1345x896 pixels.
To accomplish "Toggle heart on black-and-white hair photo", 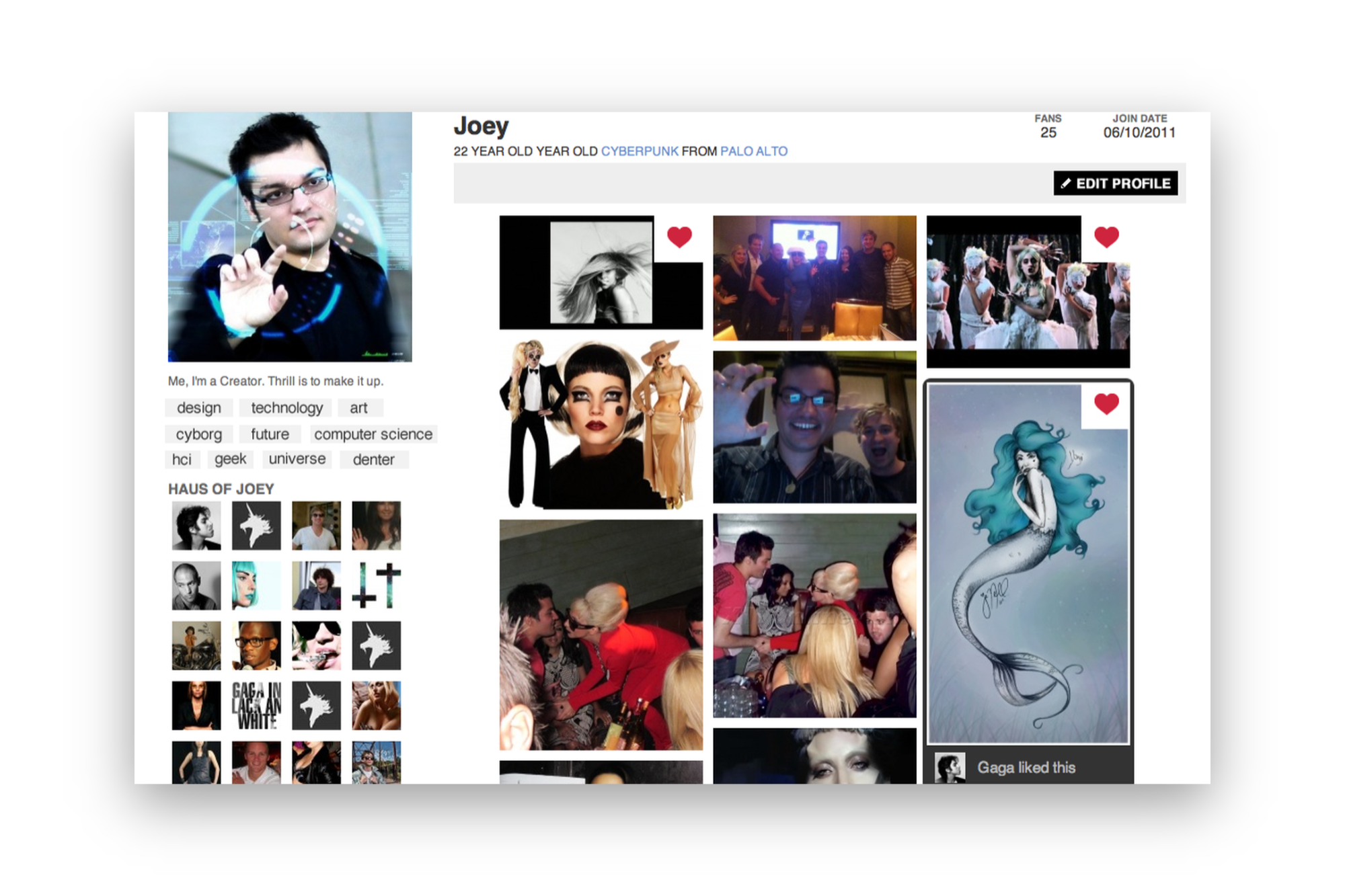I will tap(679, 237).
